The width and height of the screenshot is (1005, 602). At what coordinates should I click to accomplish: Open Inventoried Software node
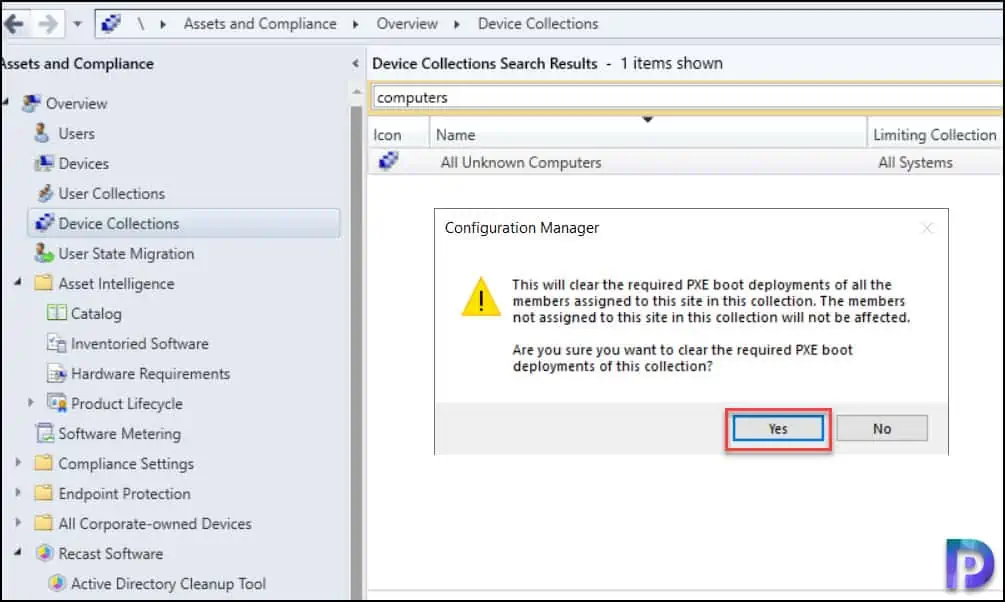pyautogui.click(x=140, y=344)
